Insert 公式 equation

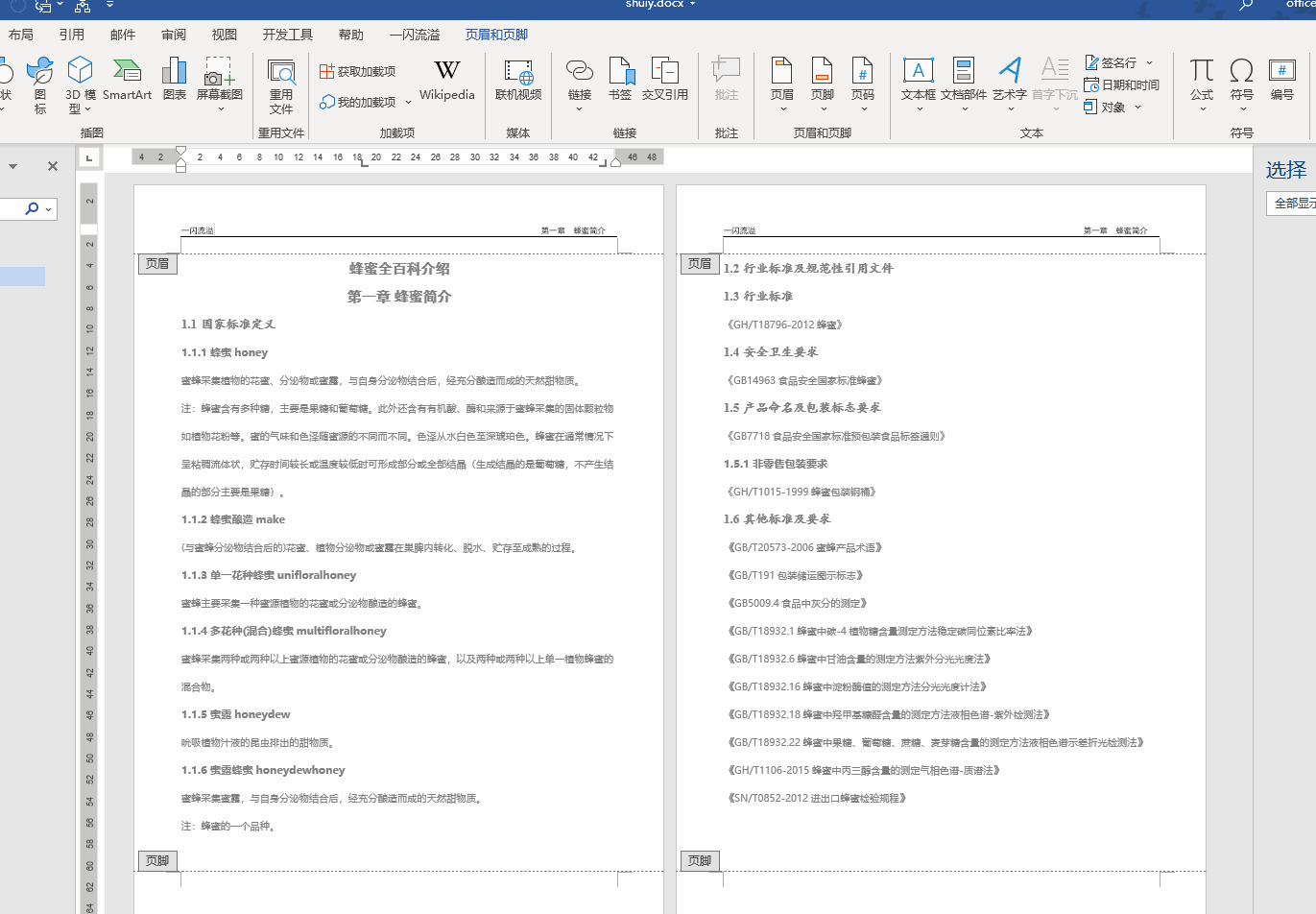pyautogui.click(x=1202, y=84)
